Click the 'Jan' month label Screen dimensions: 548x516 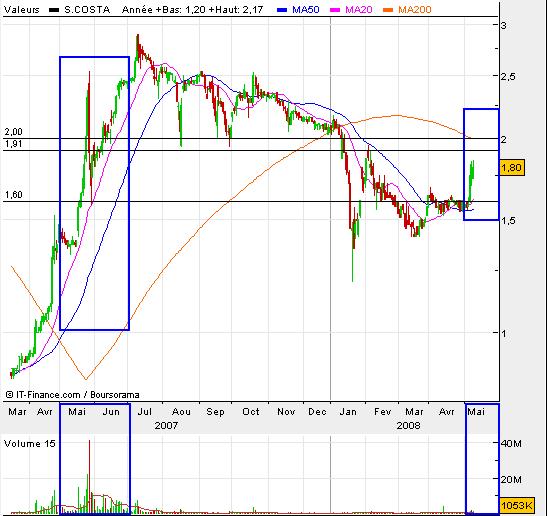[348, 412]
